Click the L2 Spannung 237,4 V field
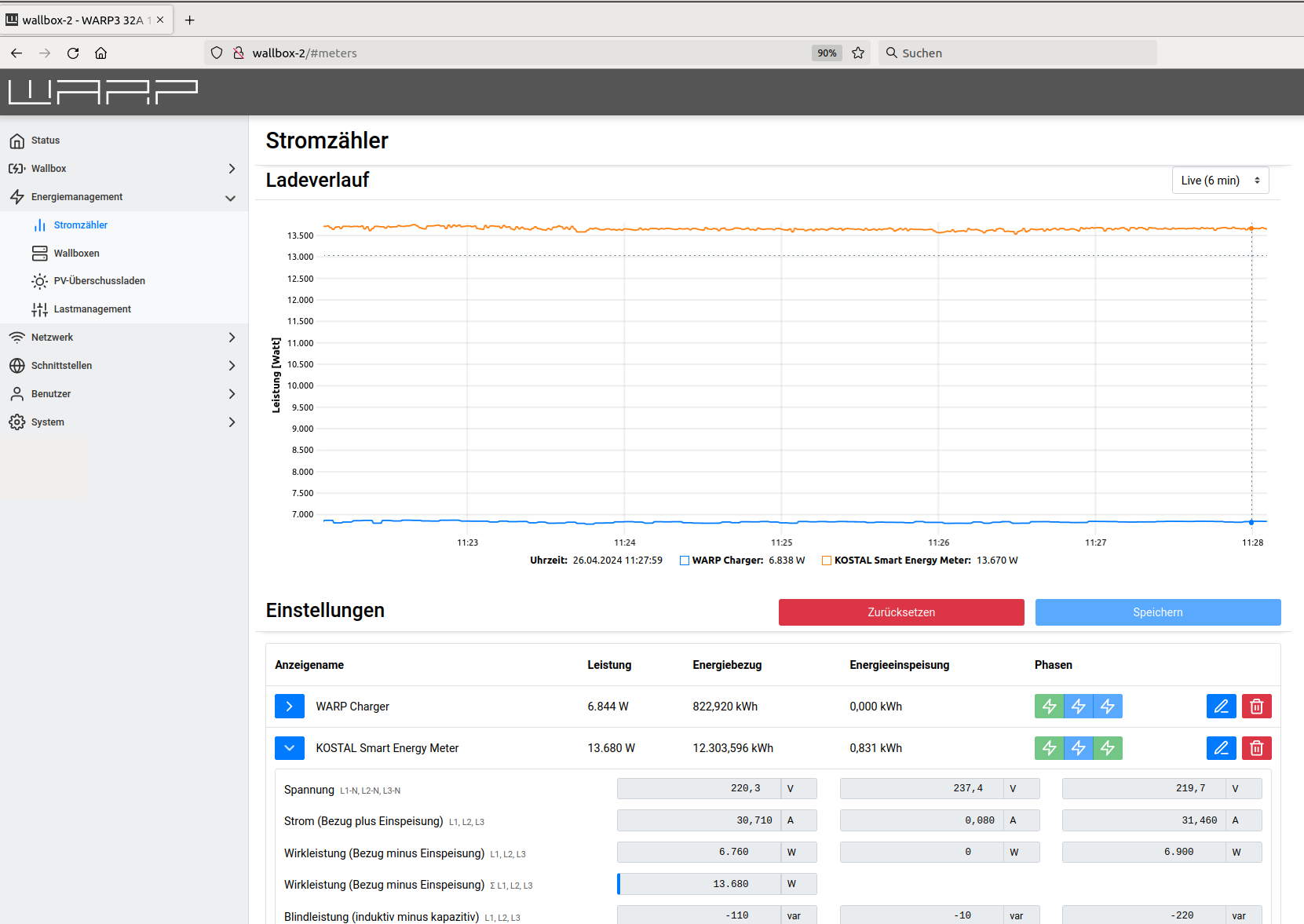Screen dimensions: 1304x924 point(922,788)
